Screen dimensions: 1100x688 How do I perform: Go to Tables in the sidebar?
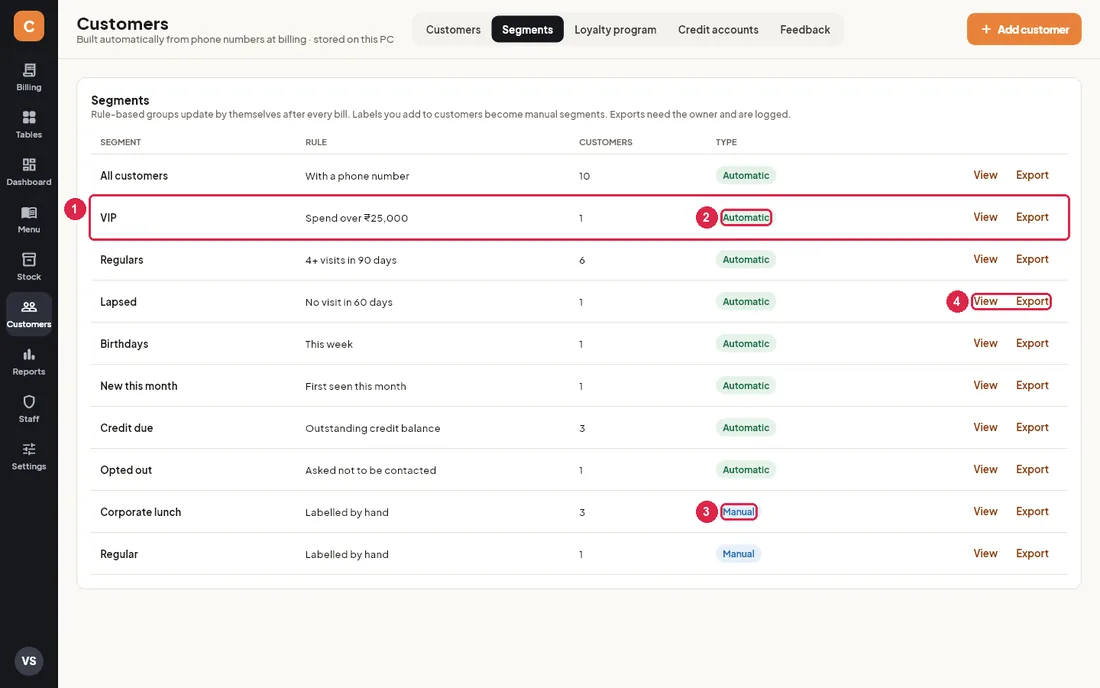point(29,124)
